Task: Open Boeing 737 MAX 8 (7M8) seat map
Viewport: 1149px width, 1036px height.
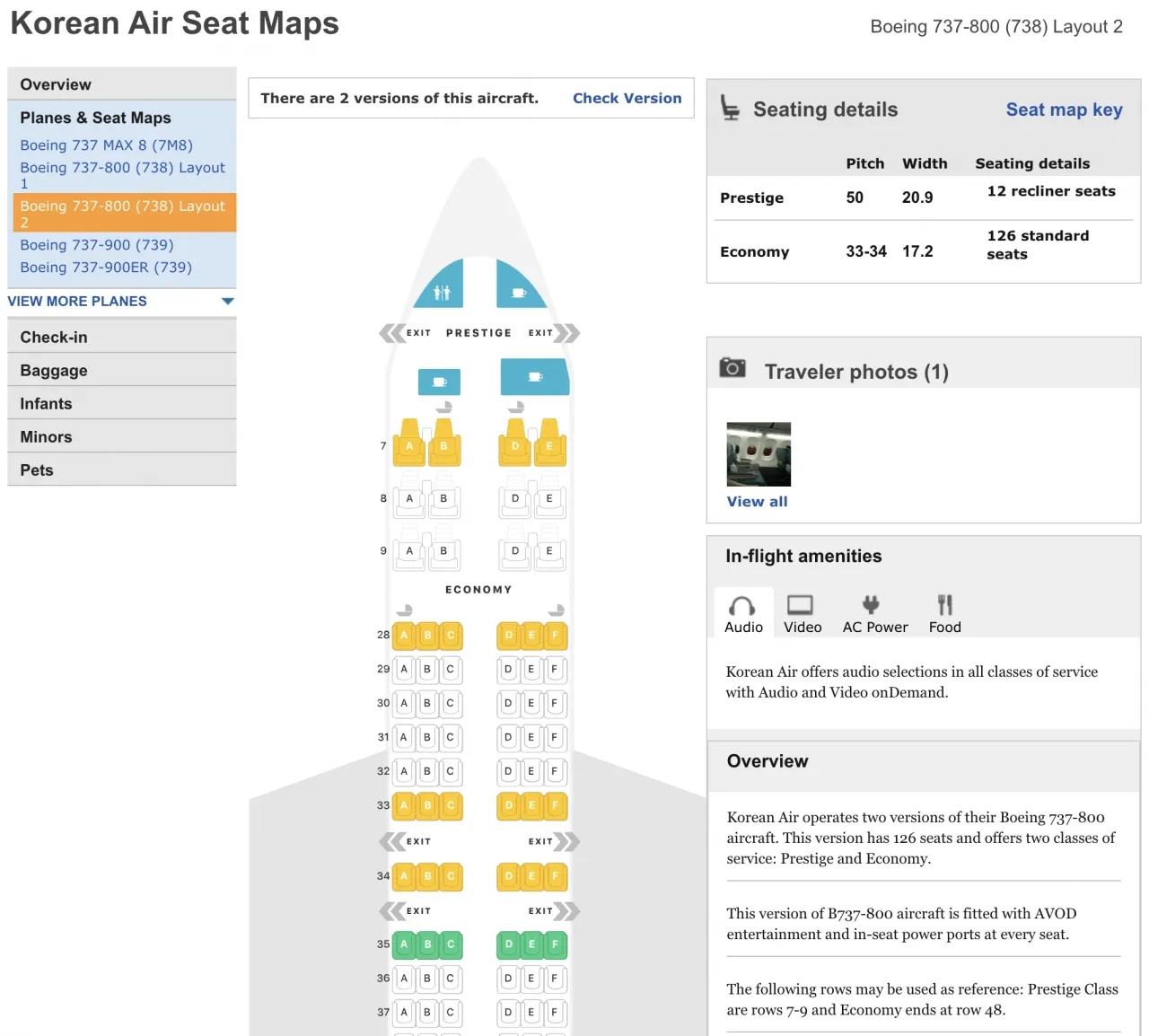Action: pos(107,145)
